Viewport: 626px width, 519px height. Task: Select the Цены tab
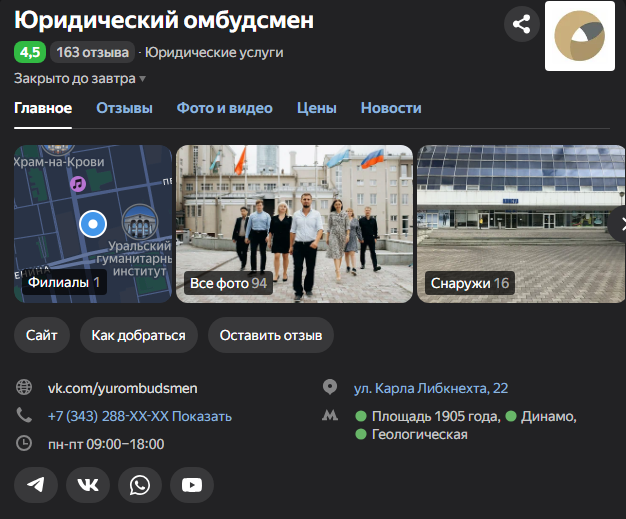click(316, 108)
